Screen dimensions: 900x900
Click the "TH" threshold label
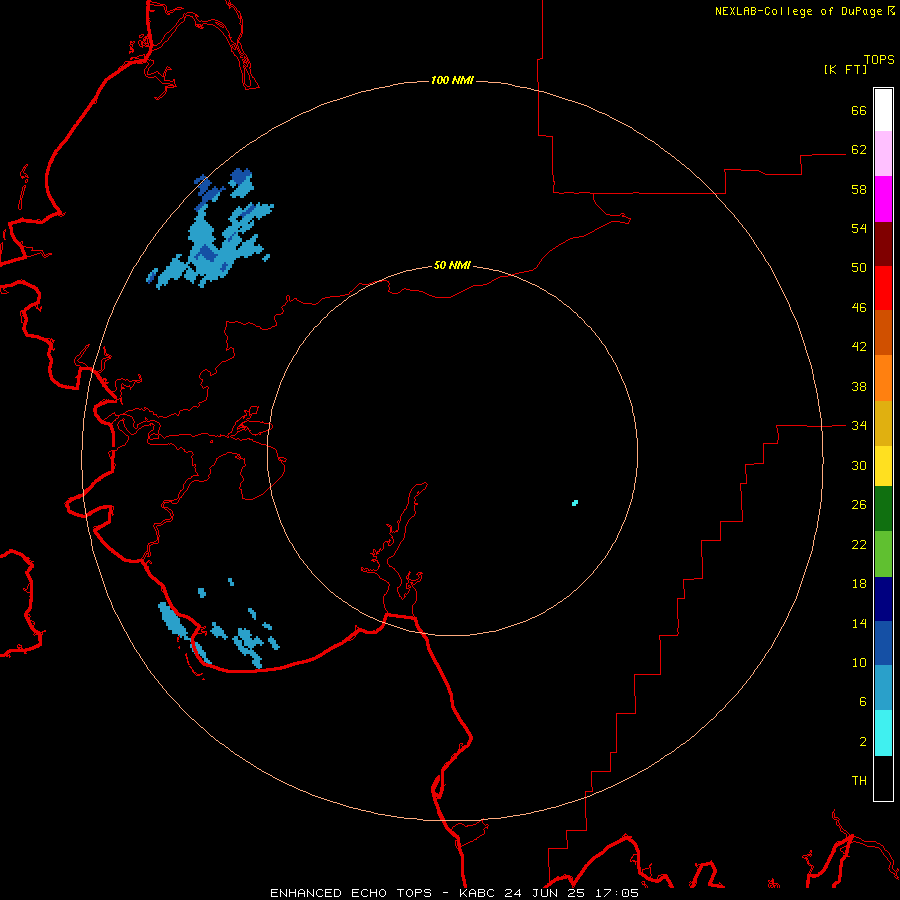[x=859, y=780]
